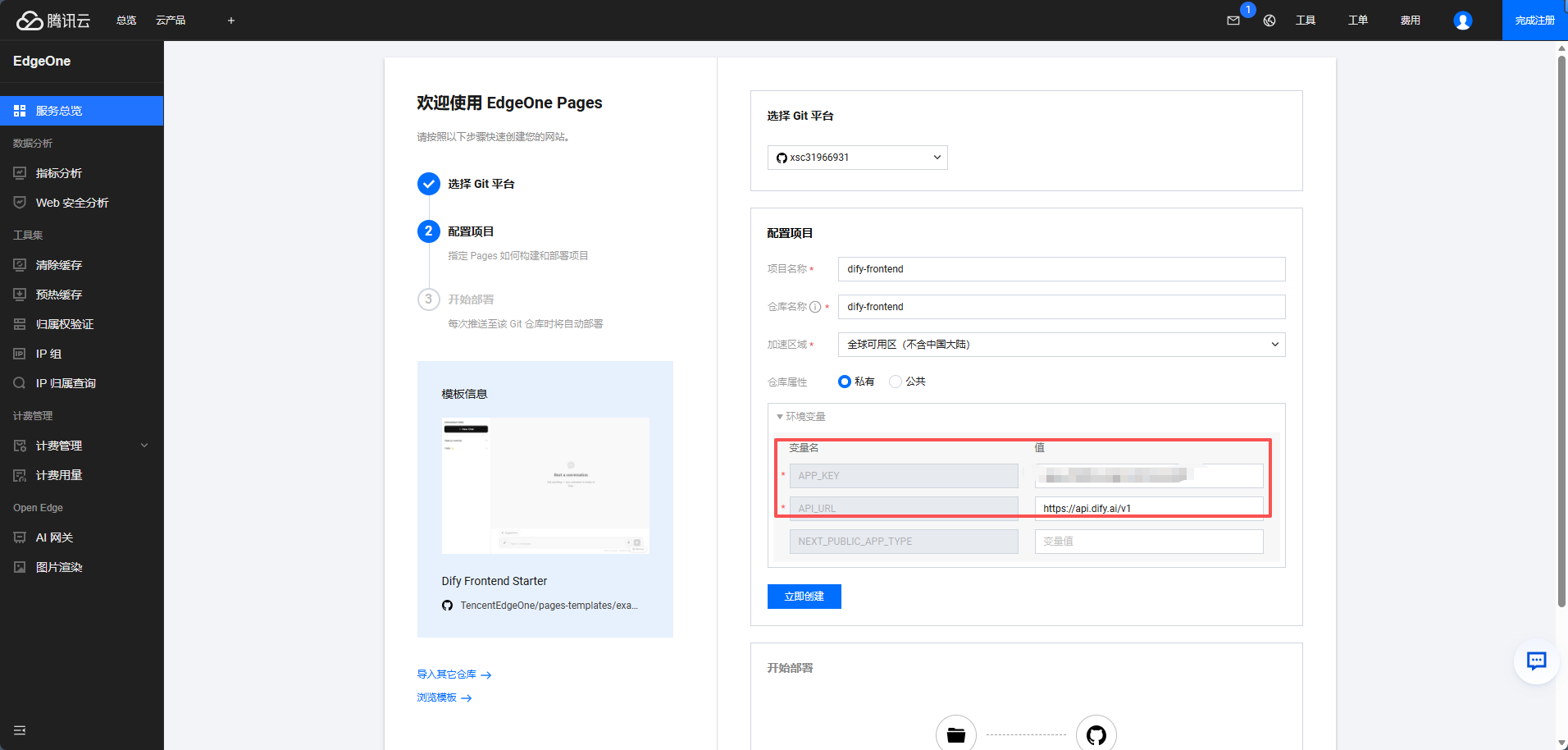Expand 计费管理 submenu chevron

[x=144, y=446]
